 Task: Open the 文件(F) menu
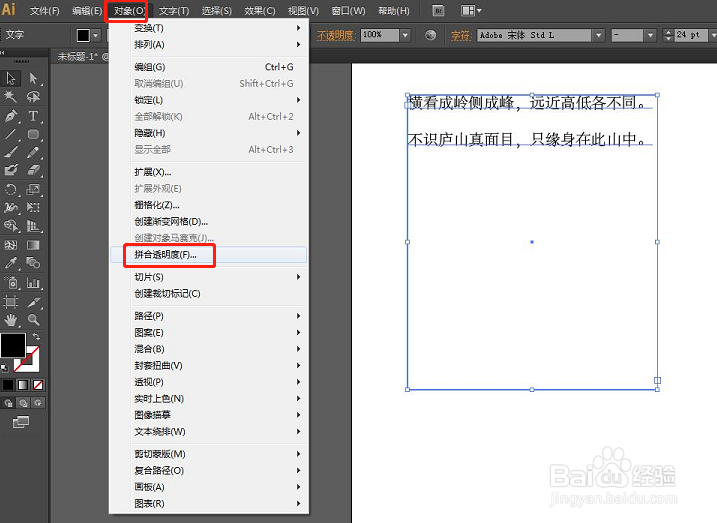coord(44,11)
